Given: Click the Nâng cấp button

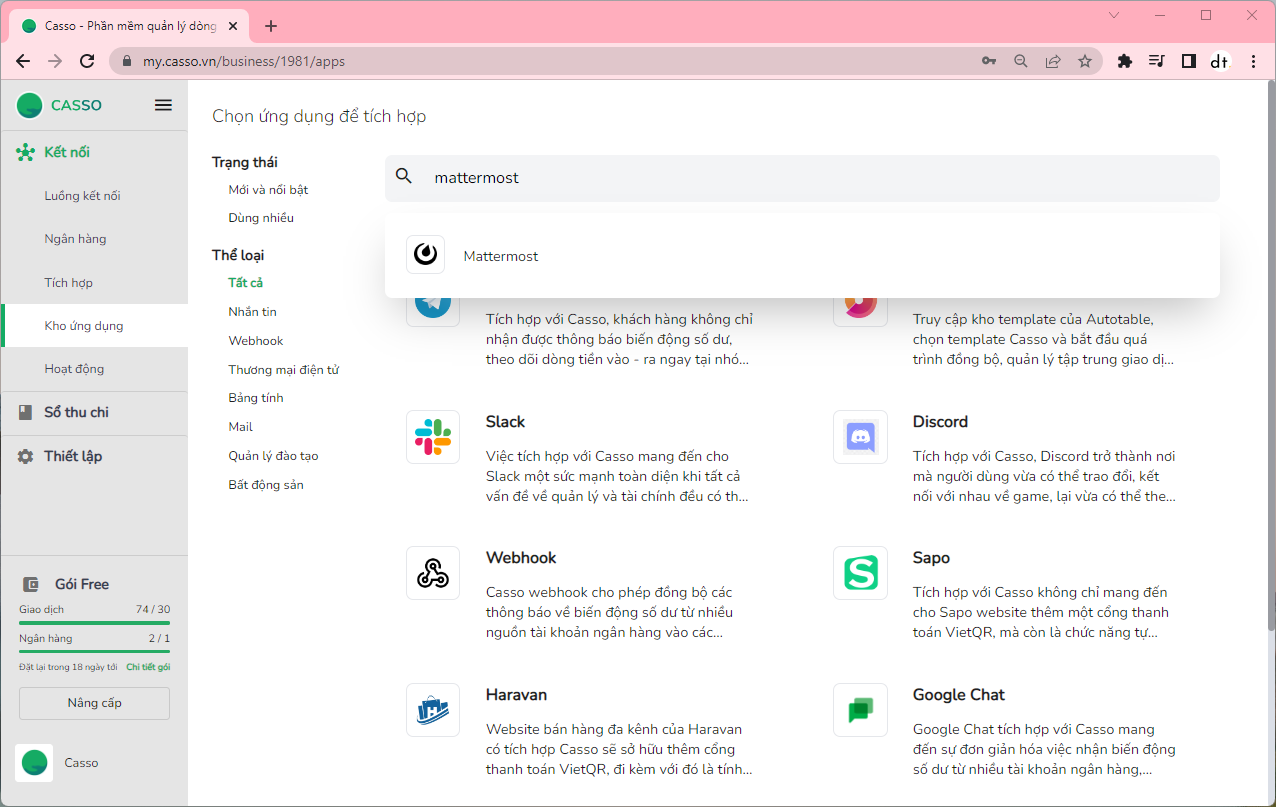Looking at the screenshot, I should click(94, 703).
